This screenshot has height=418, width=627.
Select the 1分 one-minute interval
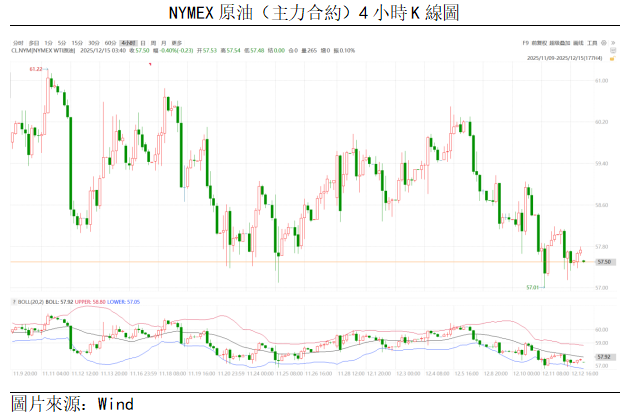tap(48, 43)
